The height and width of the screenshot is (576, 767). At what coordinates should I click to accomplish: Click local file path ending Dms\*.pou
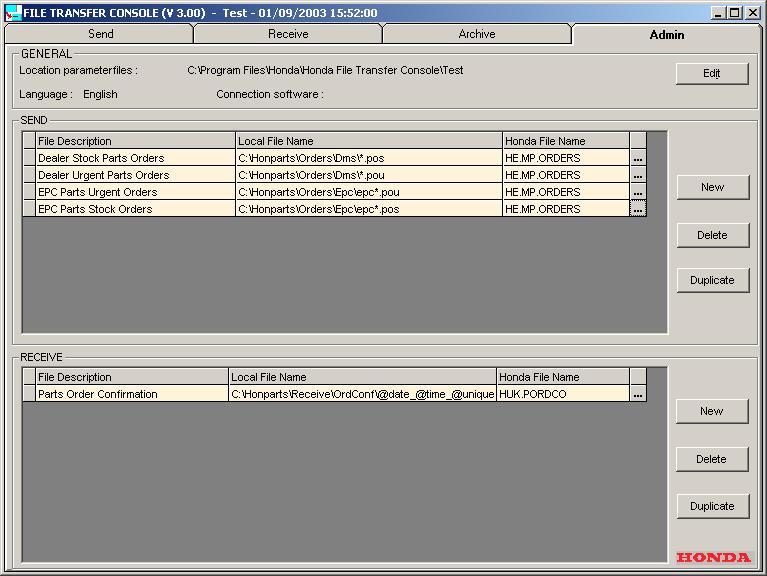[x=369, y=175]
